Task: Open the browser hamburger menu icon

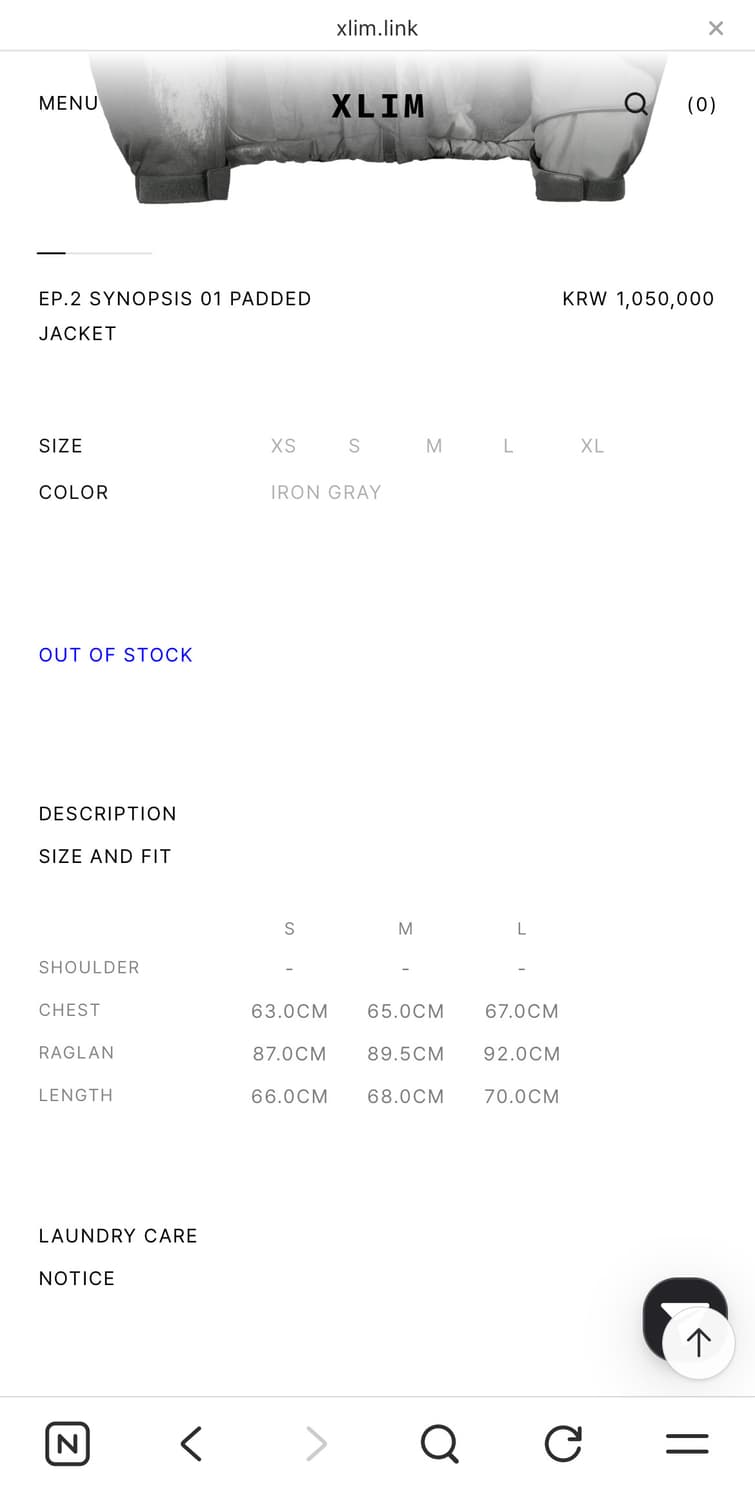Action: (687, 1444)
